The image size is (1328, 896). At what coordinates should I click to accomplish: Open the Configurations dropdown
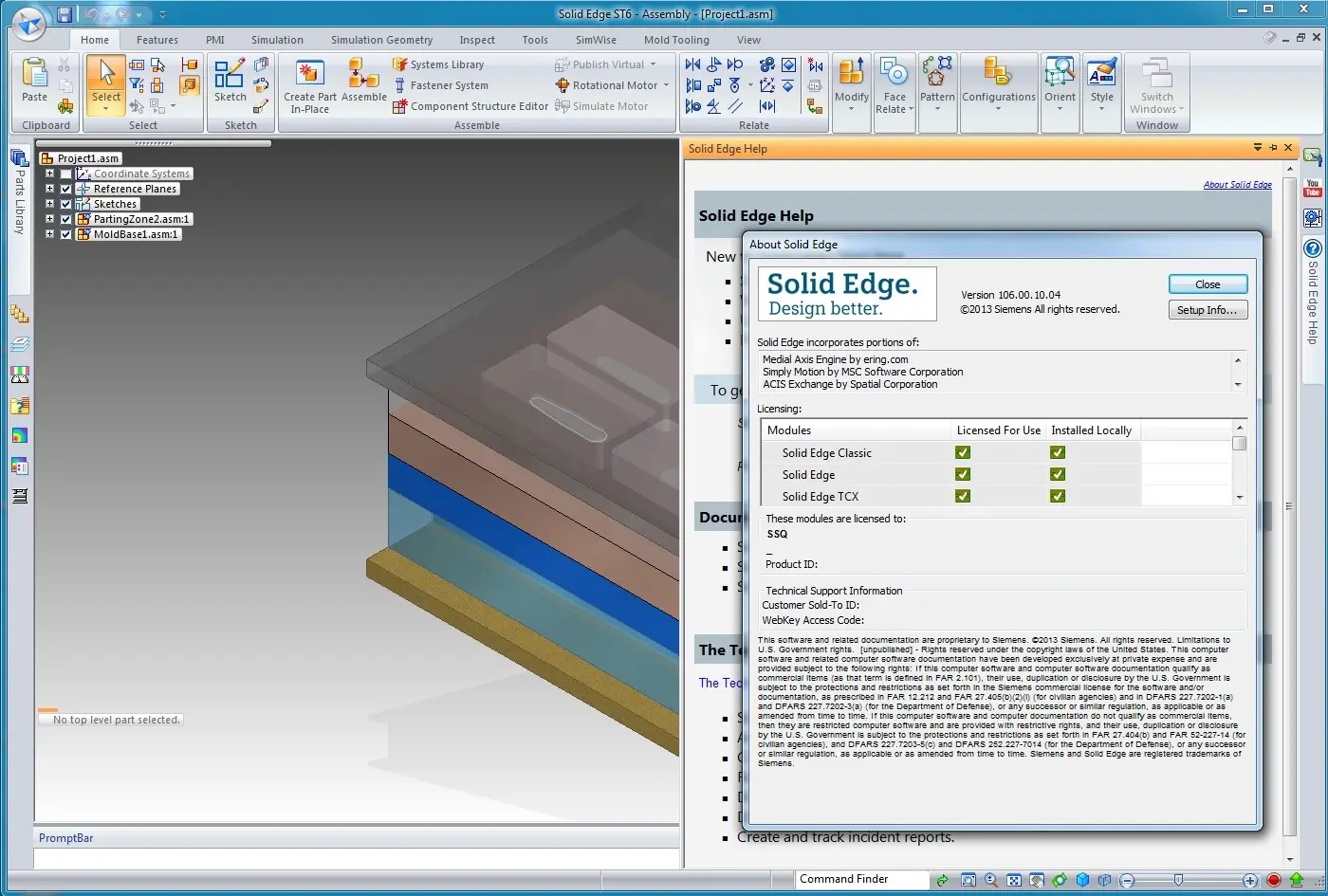coord(998,97)
